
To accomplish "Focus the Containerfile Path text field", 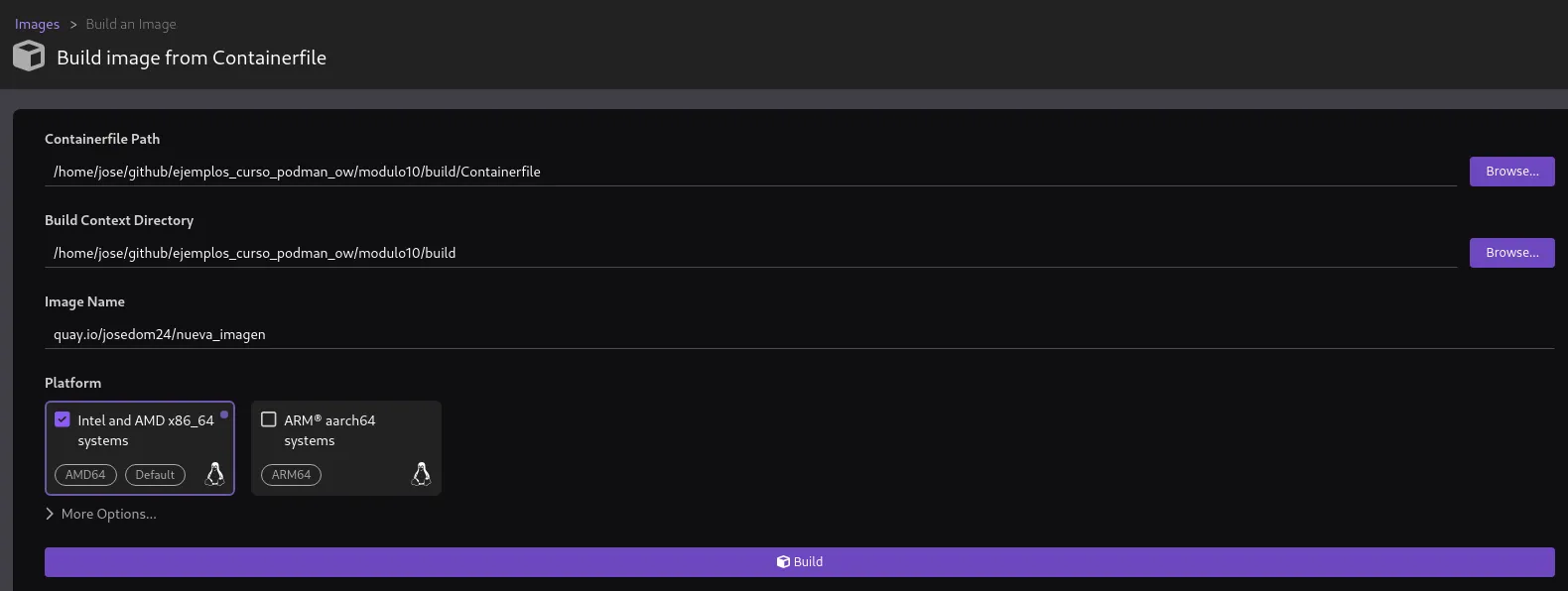I will pos(750,172).
